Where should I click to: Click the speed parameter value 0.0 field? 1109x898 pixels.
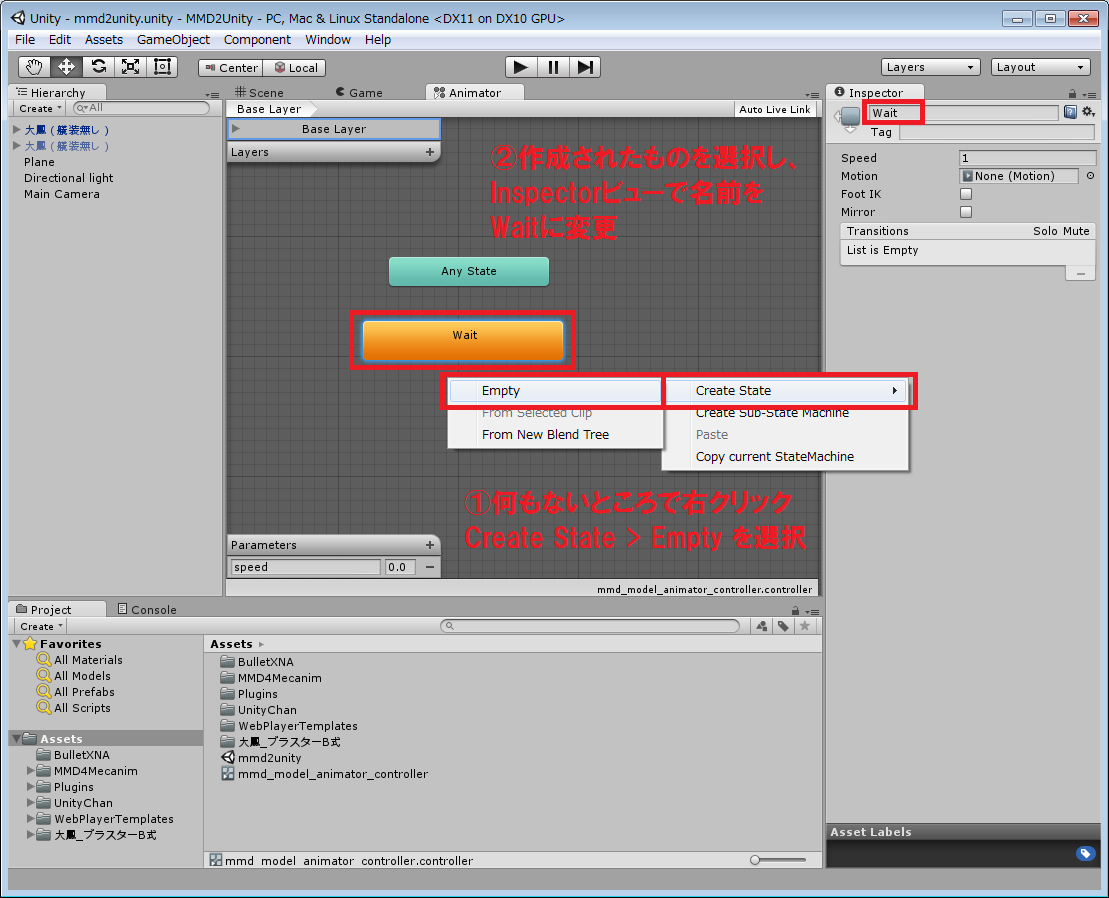coord(400,567)
